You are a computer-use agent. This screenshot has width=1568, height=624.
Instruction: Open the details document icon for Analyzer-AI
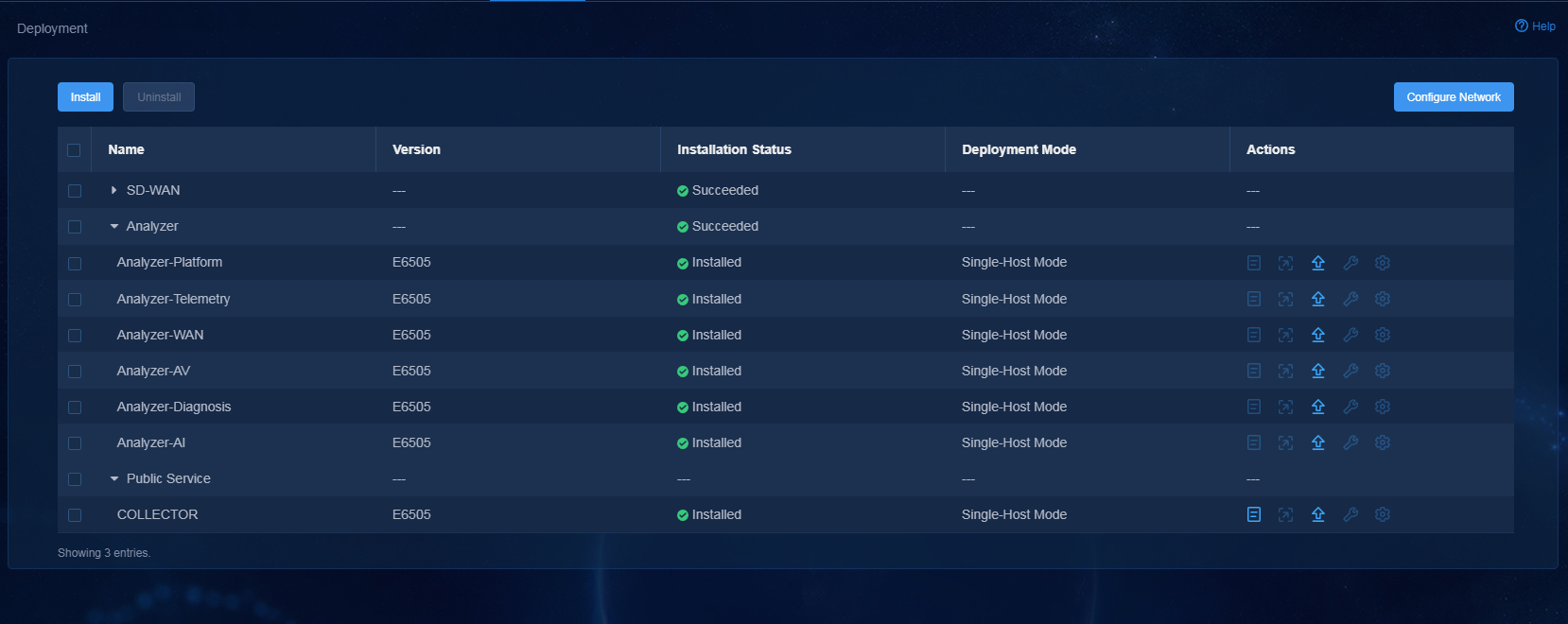(1254, 442)
